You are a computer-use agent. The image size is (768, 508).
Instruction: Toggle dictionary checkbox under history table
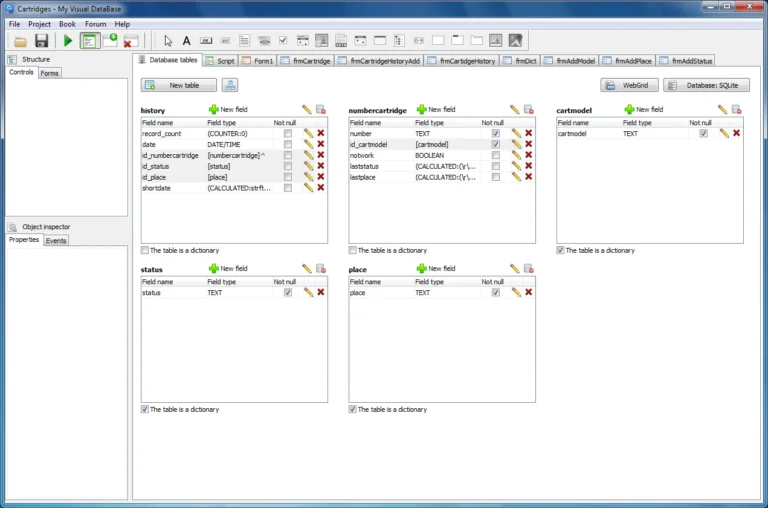coord(144,250)
